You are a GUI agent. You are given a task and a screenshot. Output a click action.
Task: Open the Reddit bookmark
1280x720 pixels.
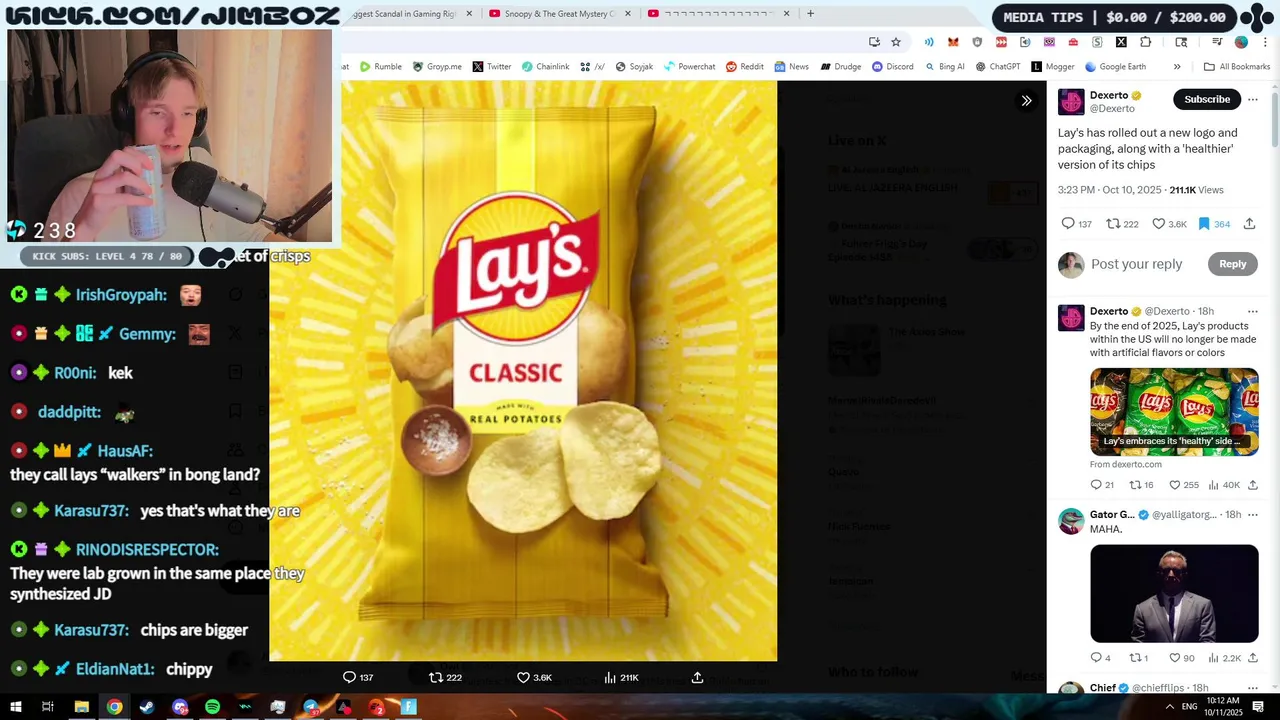point(744,67)
